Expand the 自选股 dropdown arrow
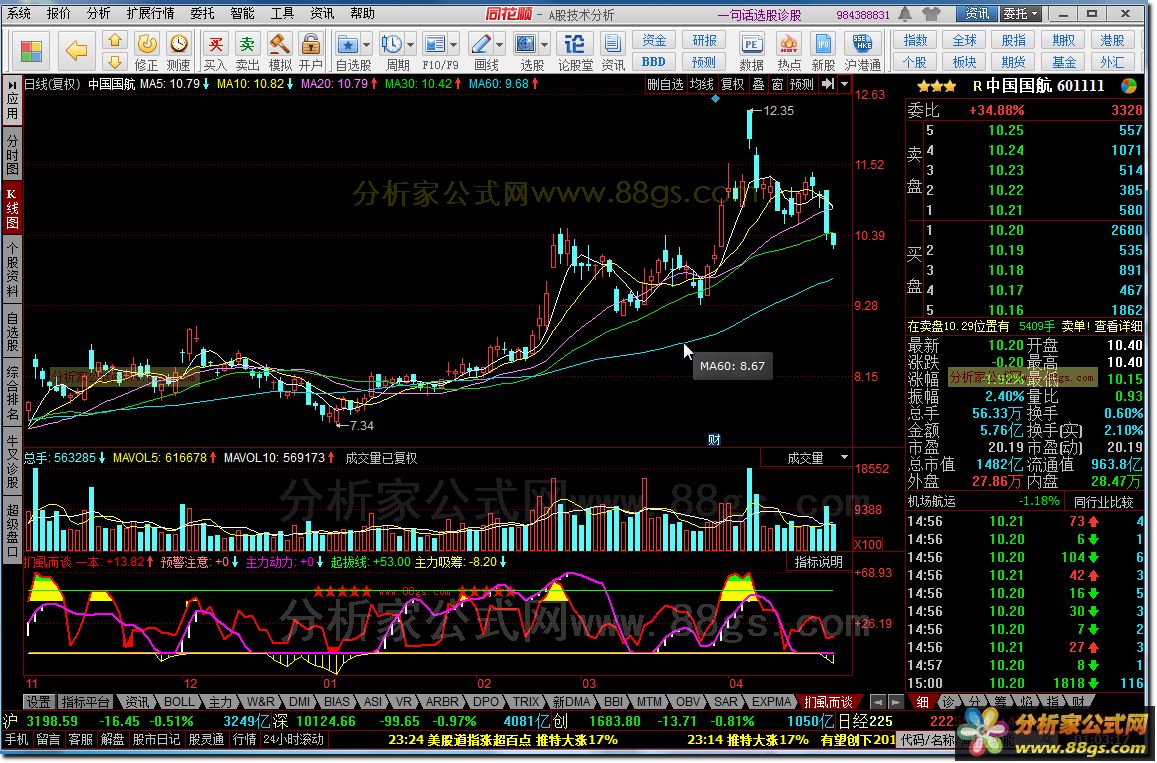The height and width of the screenshot is (763, 1157). pos(367,44)
